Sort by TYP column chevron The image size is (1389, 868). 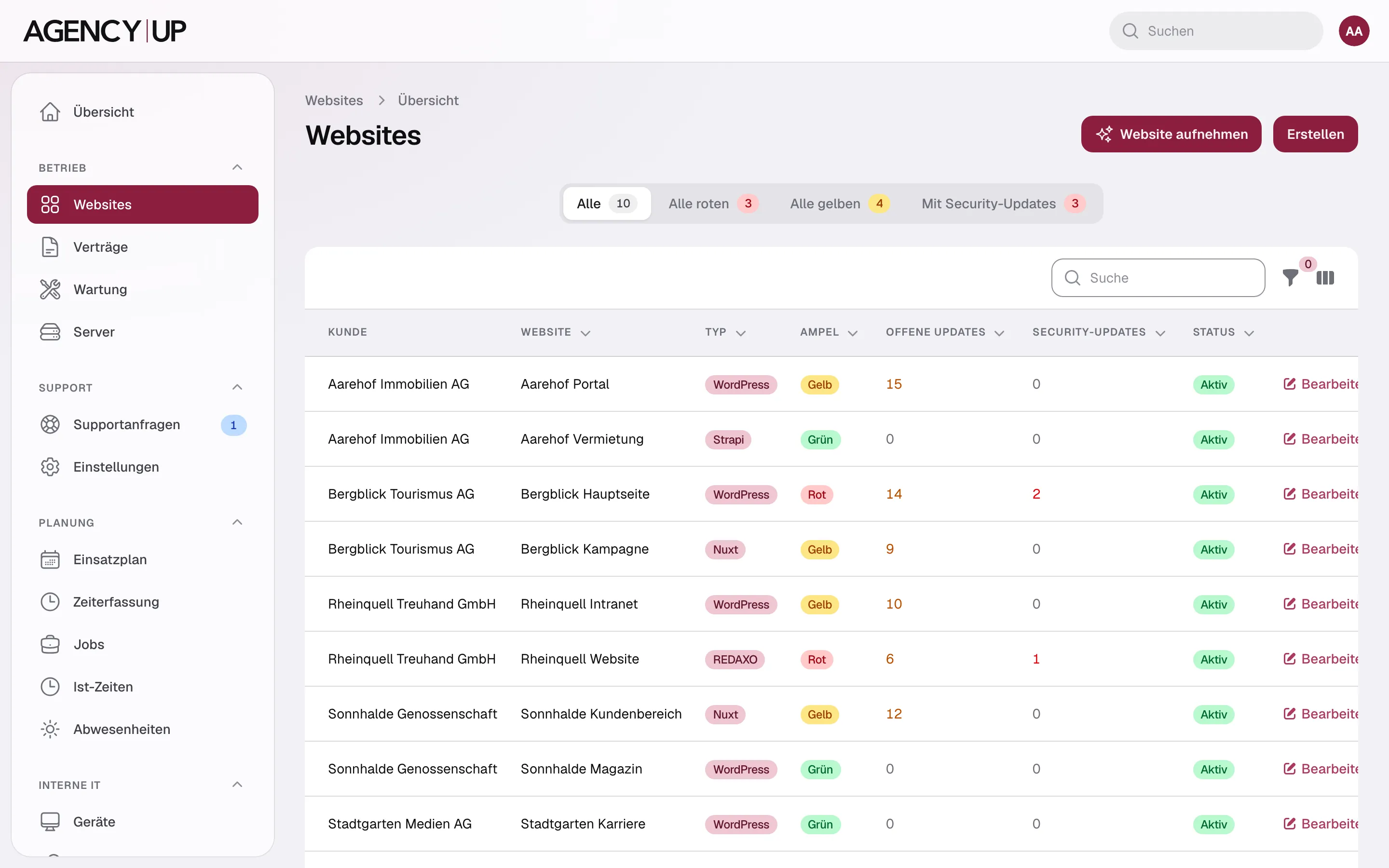[740, 333]
